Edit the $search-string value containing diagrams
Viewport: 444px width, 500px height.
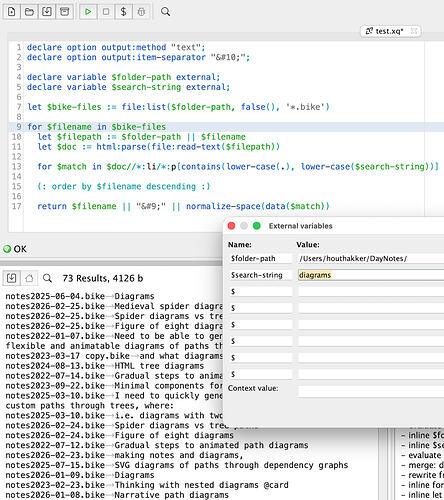(371, 275)
